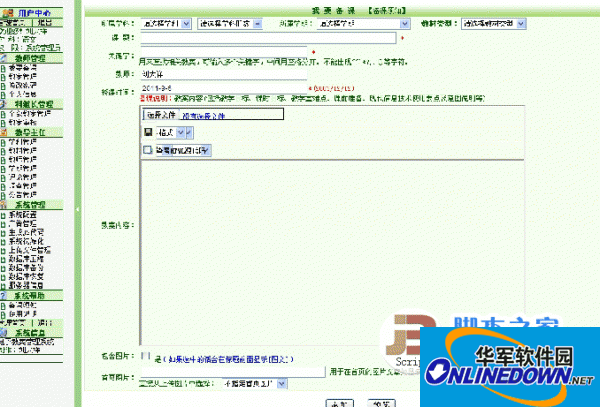Click the left submit button at page bottom
The height and width of the screenshot is (407, 600).
click(340, 403)
